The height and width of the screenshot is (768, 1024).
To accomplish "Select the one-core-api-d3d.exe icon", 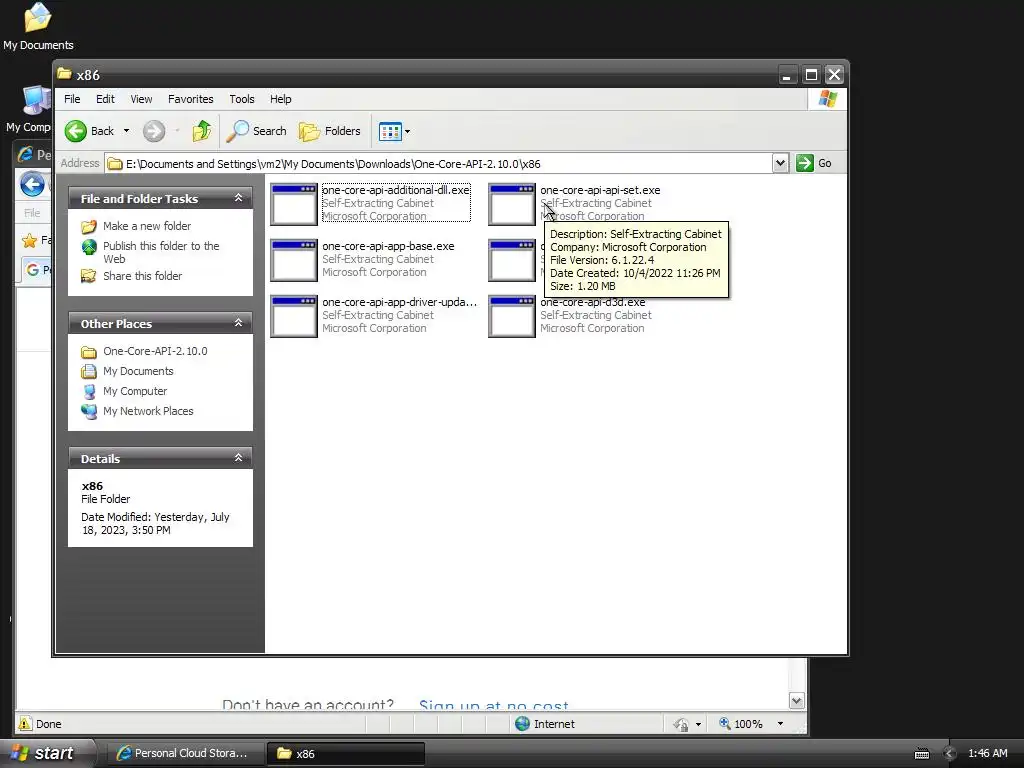I will point(512,316).
